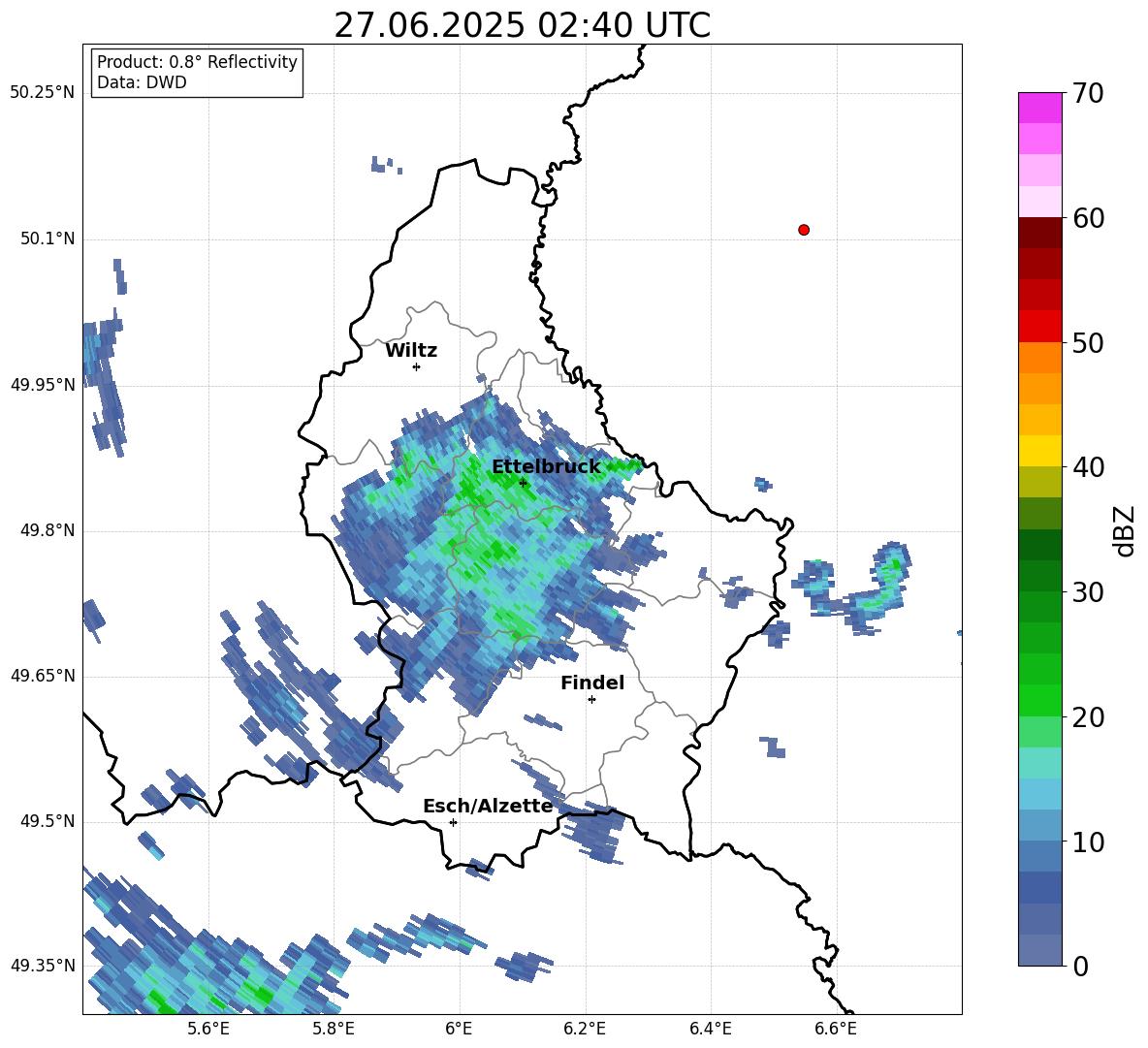Click the 10 colorbar tick label
This screenshot has height=1048, width=1148.
click(x=1088, y=842)
